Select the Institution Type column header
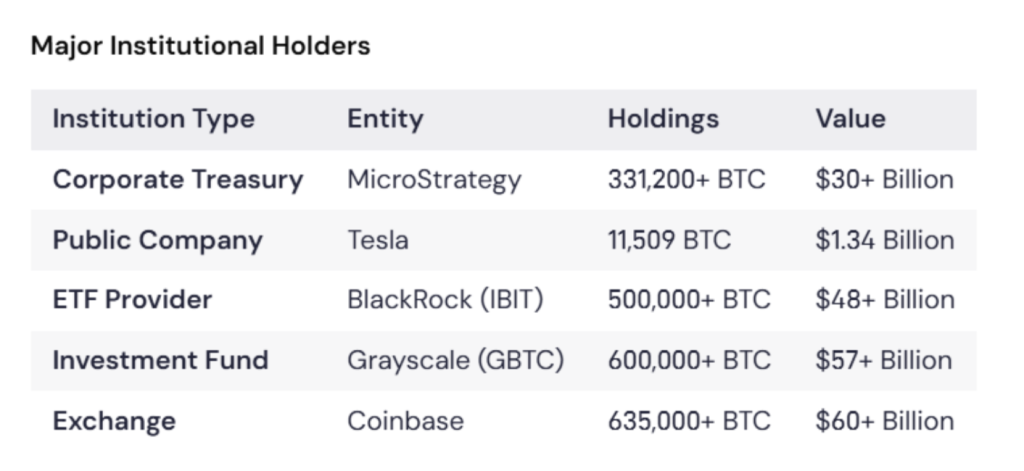 tap(153, 119)
